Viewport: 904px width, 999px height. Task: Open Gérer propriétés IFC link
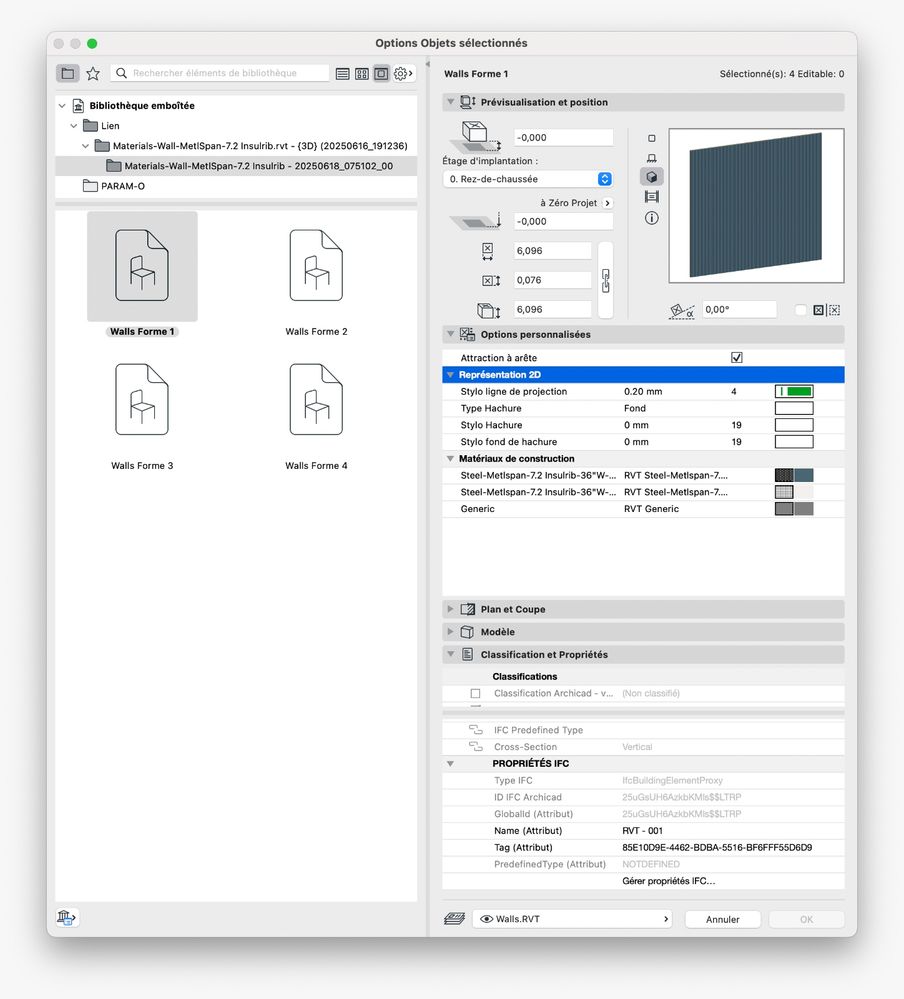pos(668,880)
